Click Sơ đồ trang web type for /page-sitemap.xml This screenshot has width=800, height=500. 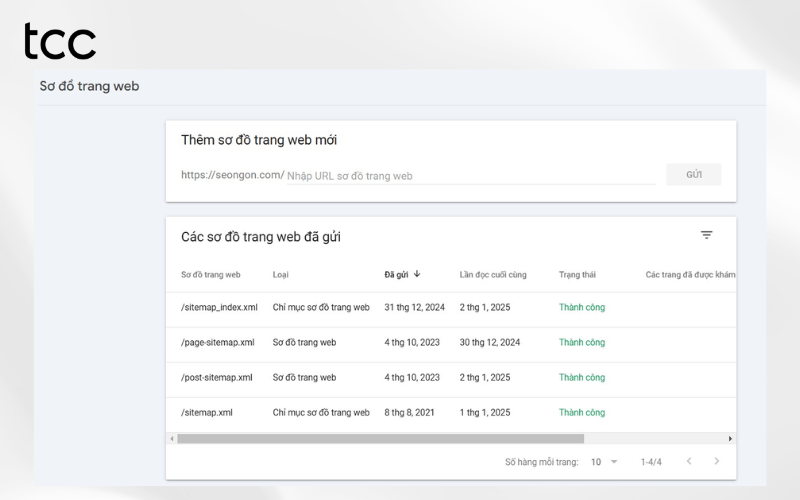(304, 342)
